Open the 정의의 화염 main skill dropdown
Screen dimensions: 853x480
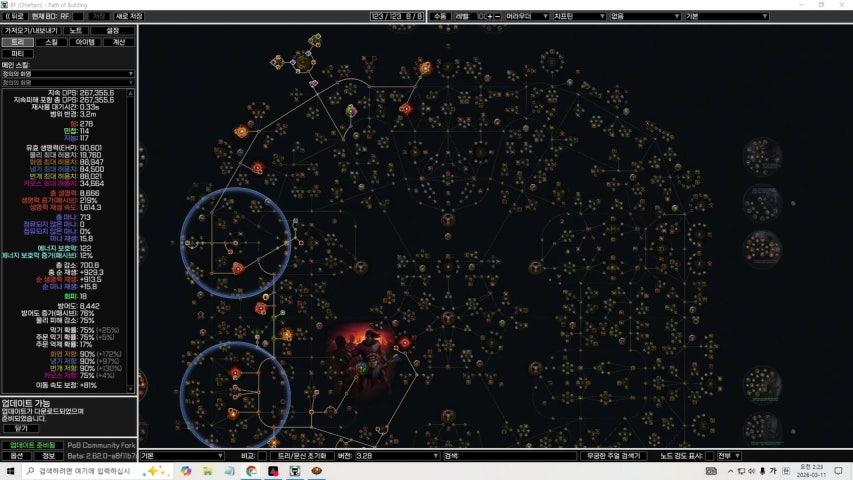tap(68, 73)
